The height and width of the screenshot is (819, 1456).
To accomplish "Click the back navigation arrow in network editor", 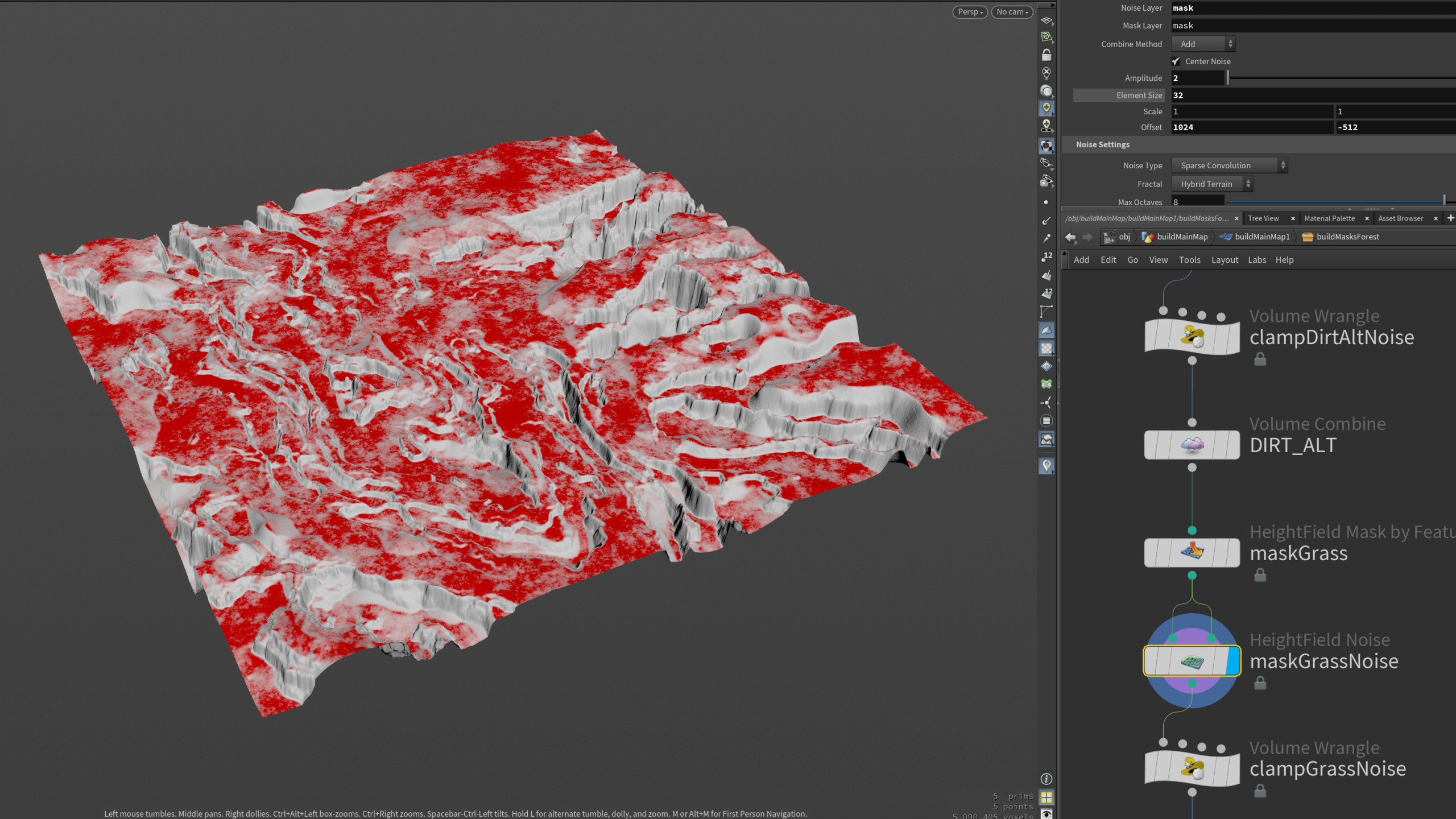I will 1070,237.
